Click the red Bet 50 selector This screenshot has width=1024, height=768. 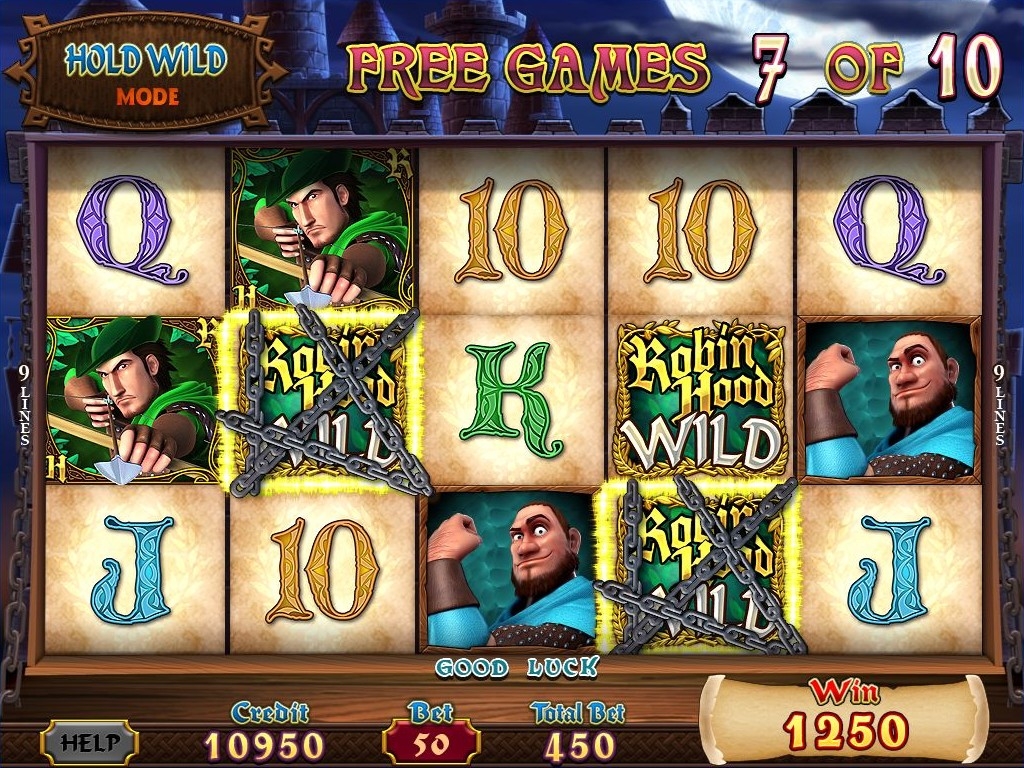click(431, 743)
